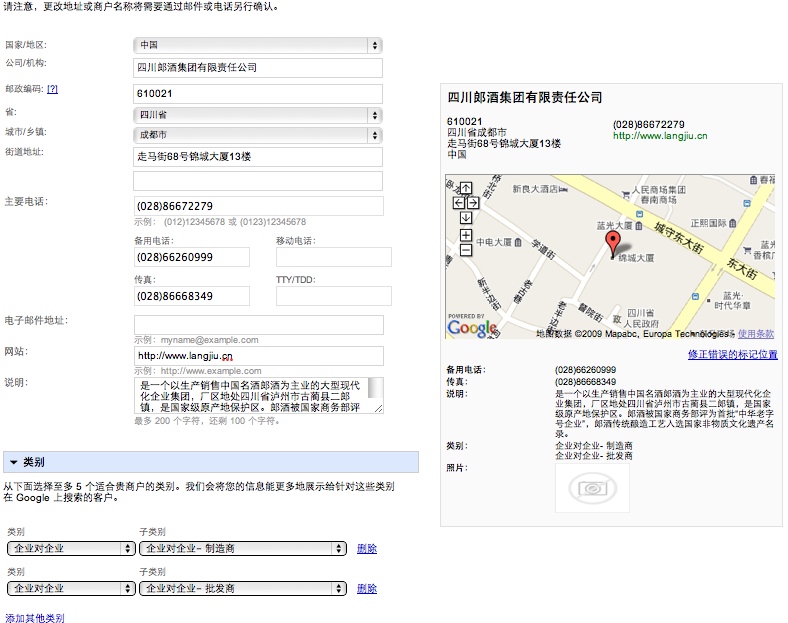Click the 添加其他类别 link

[x=35, y=619]
